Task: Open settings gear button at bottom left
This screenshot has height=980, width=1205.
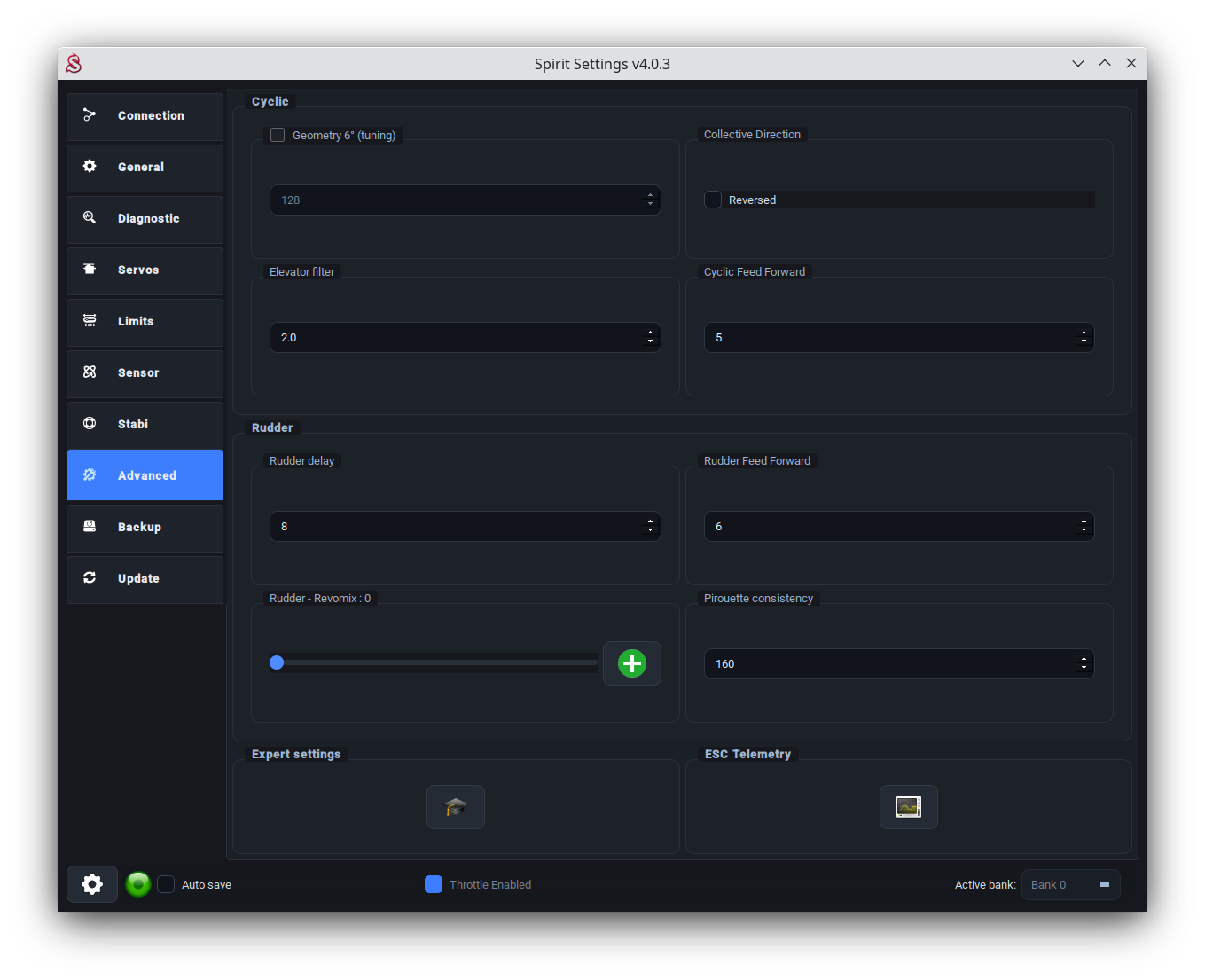Action: click(92, 884)
